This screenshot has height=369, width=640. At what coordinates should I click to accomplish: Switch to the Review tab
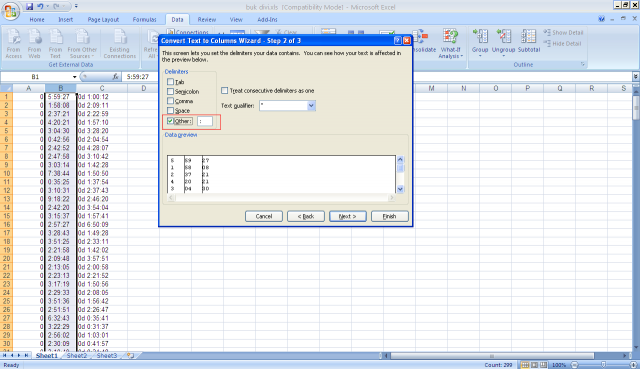(207, 19)
